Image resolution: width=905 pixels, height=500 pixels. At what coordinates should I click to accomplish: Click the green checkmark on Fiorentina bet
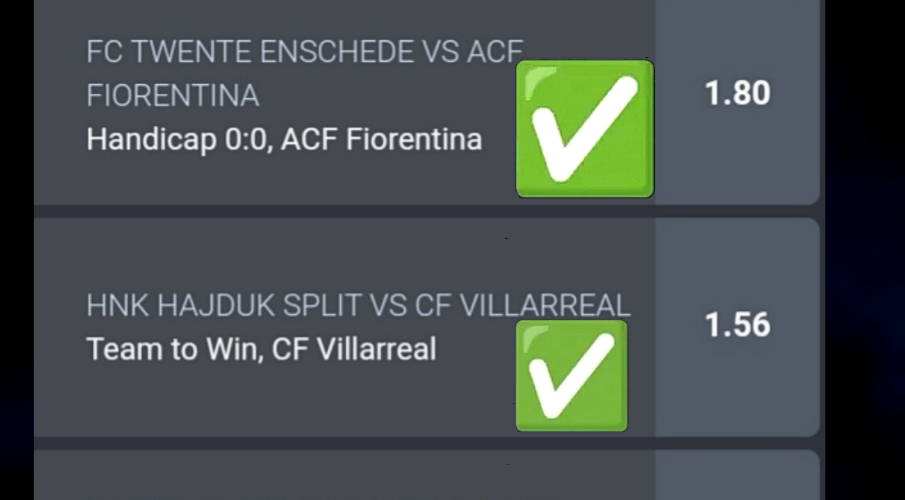(x=585, y=129)
